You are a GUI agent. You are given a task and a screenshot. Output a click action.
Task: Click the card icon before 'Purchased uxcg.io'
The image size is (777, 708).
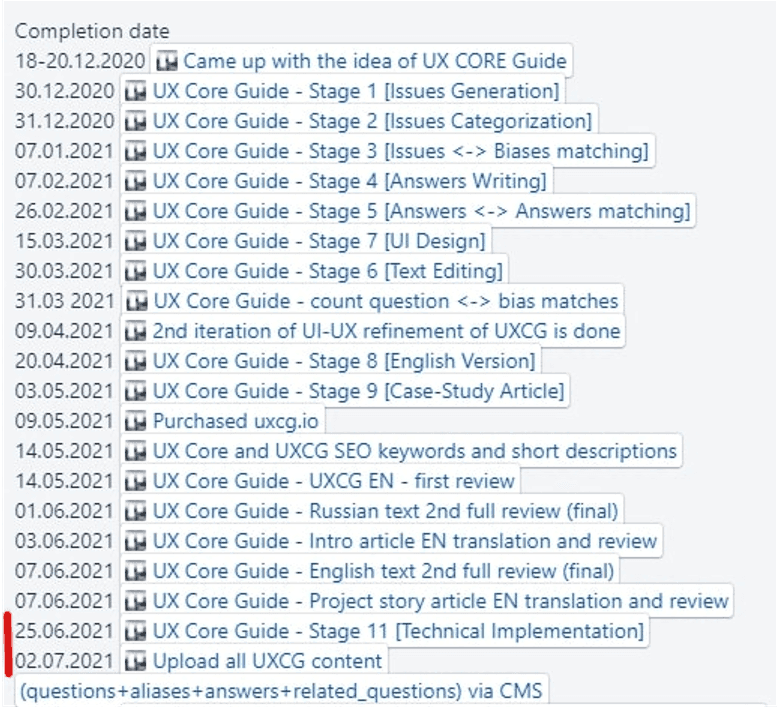tap(137, 422)
